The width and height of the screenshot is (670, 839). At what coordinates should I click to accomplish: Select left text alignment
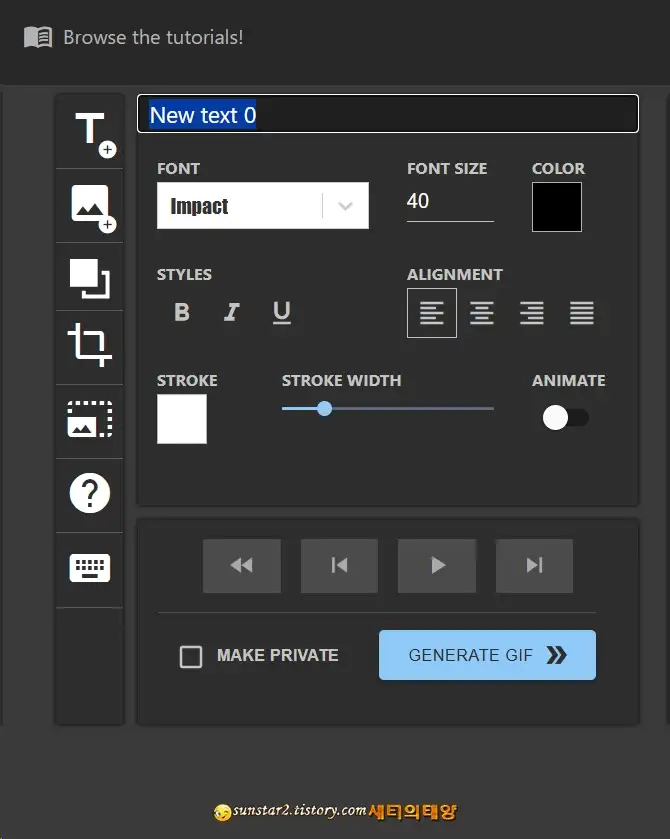pos(432,313)
